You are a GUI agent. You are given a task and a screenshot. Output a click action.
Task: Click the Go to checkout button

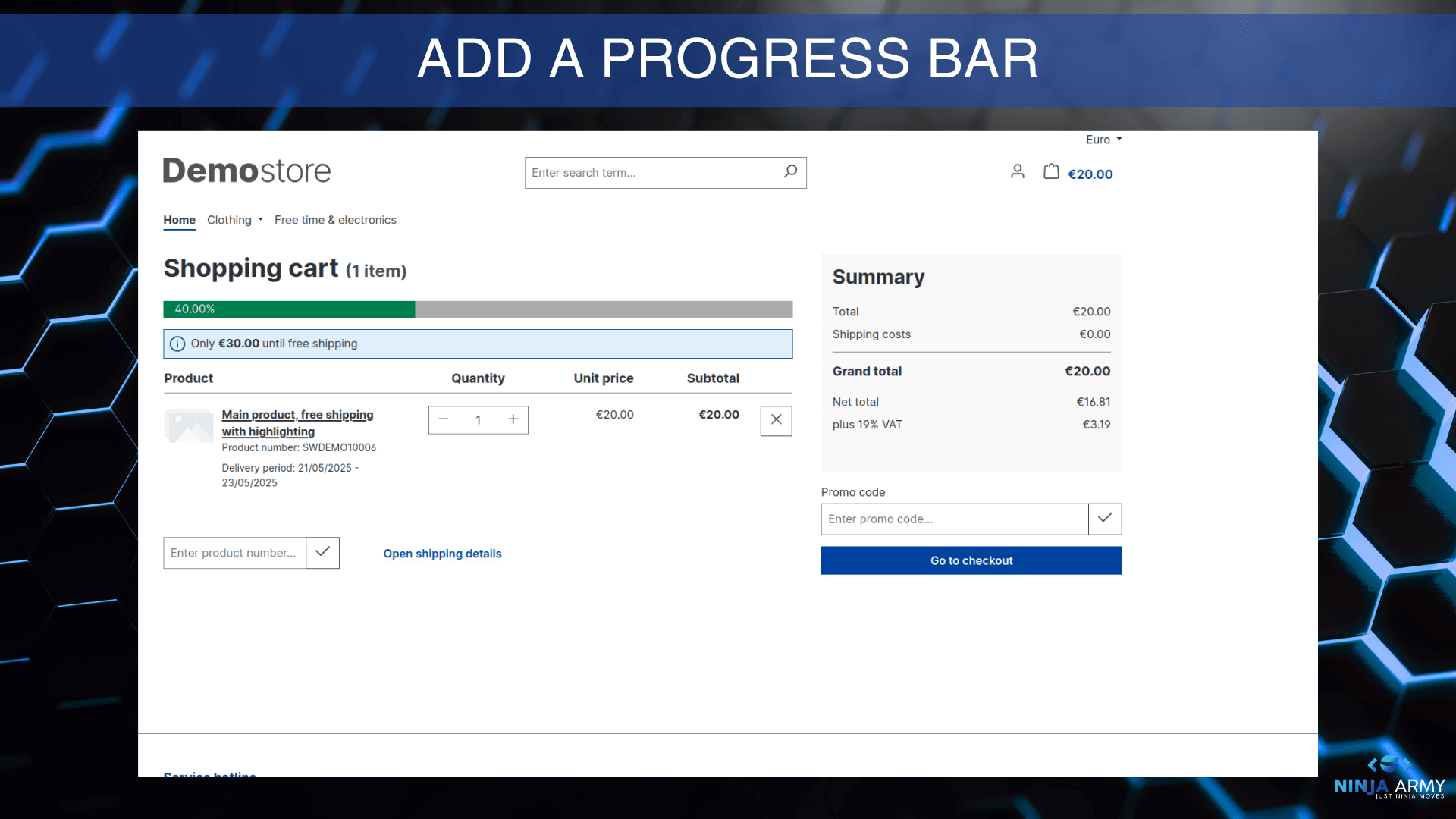pyautogui.click(x=971, y=560)
